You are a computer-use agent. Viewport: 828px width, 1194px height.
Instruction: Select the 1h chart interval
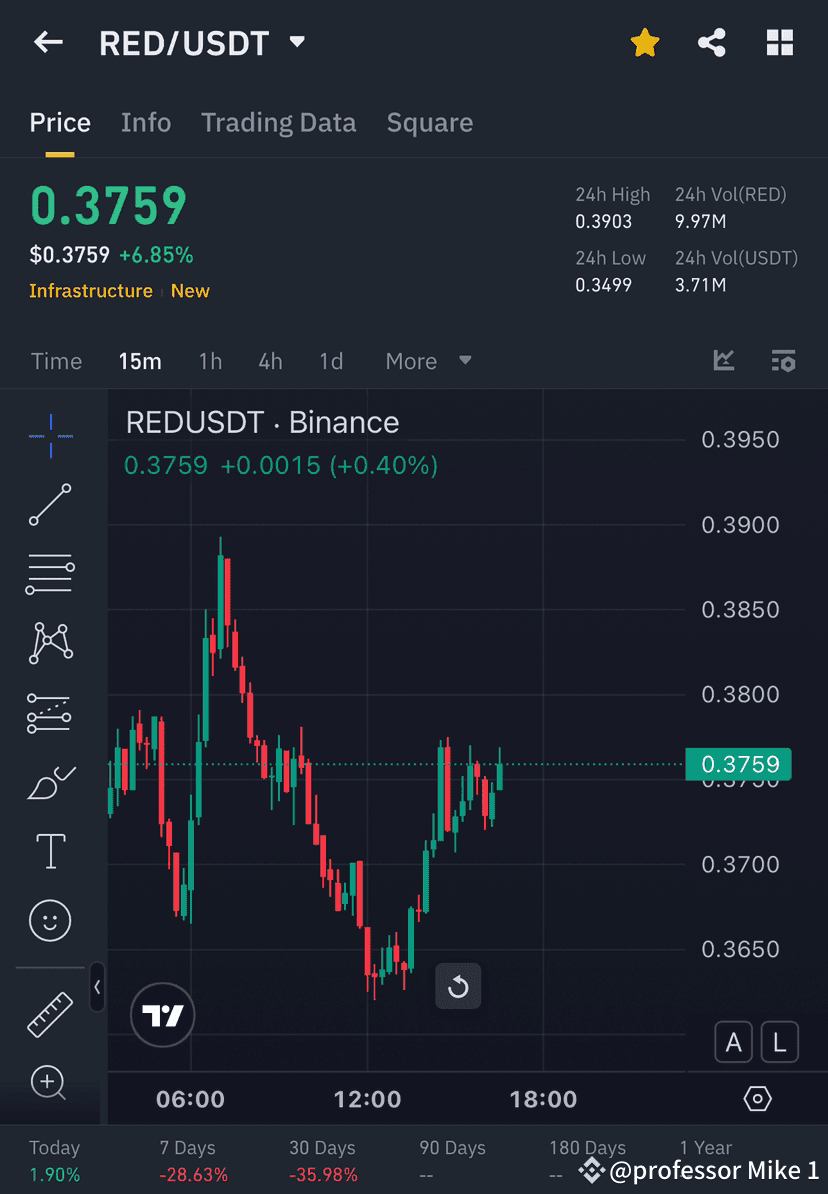[210, 361]
